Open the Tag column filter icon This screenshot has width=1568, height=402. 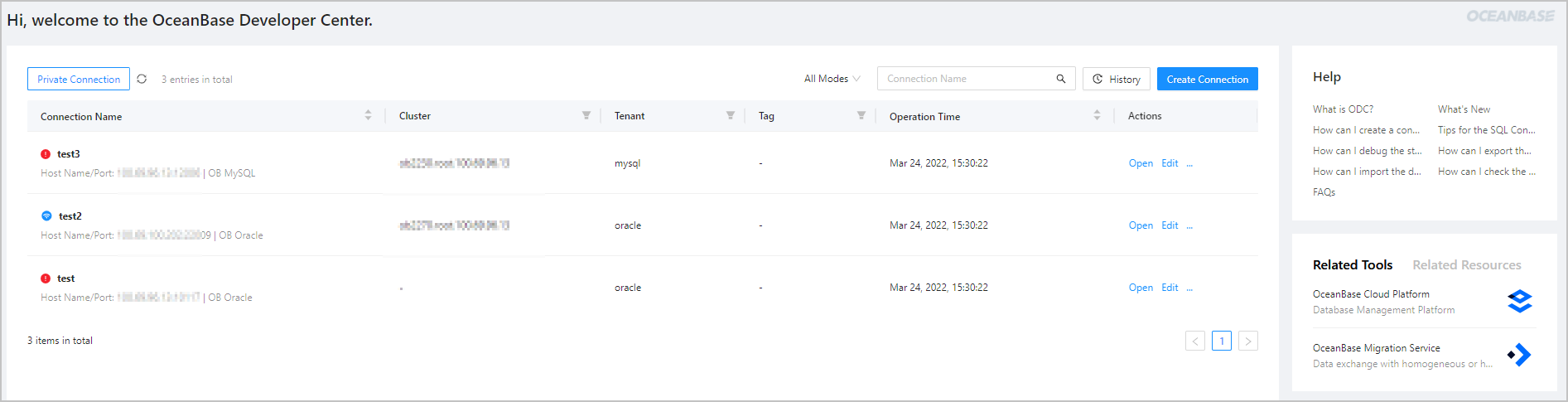861,115
